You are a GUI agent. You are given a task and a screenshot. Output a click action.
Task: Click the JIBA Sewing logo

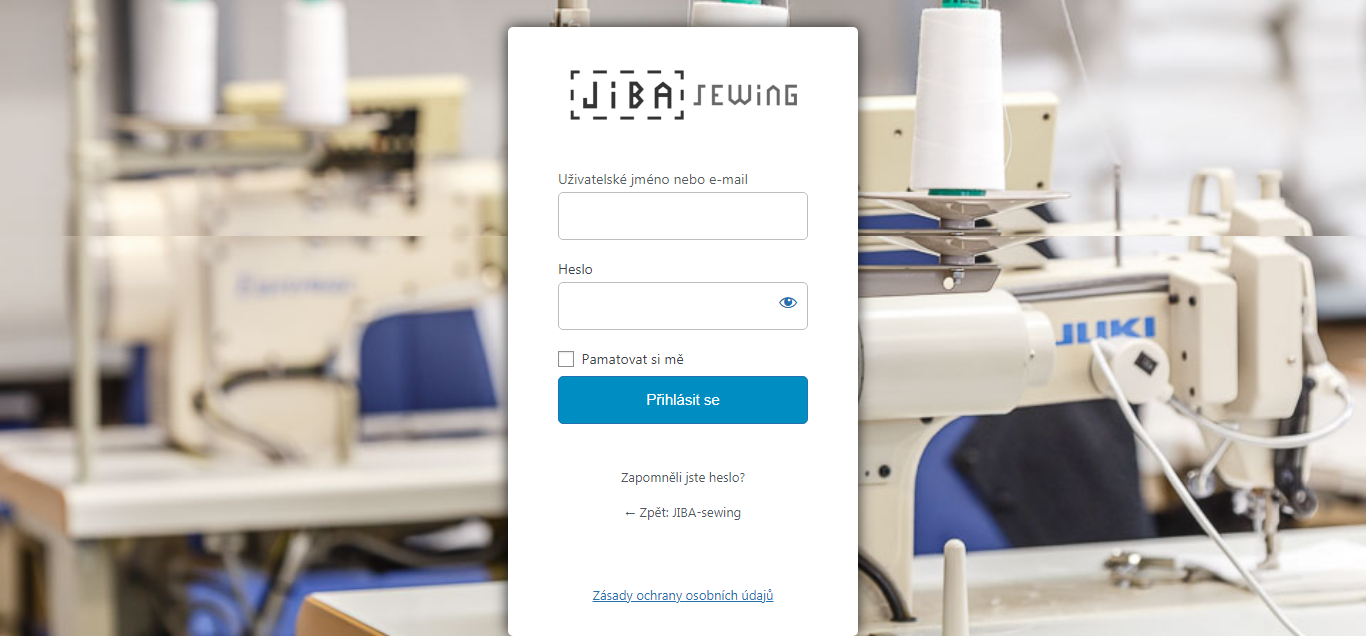pyautogui.click(x=683, y=95)
